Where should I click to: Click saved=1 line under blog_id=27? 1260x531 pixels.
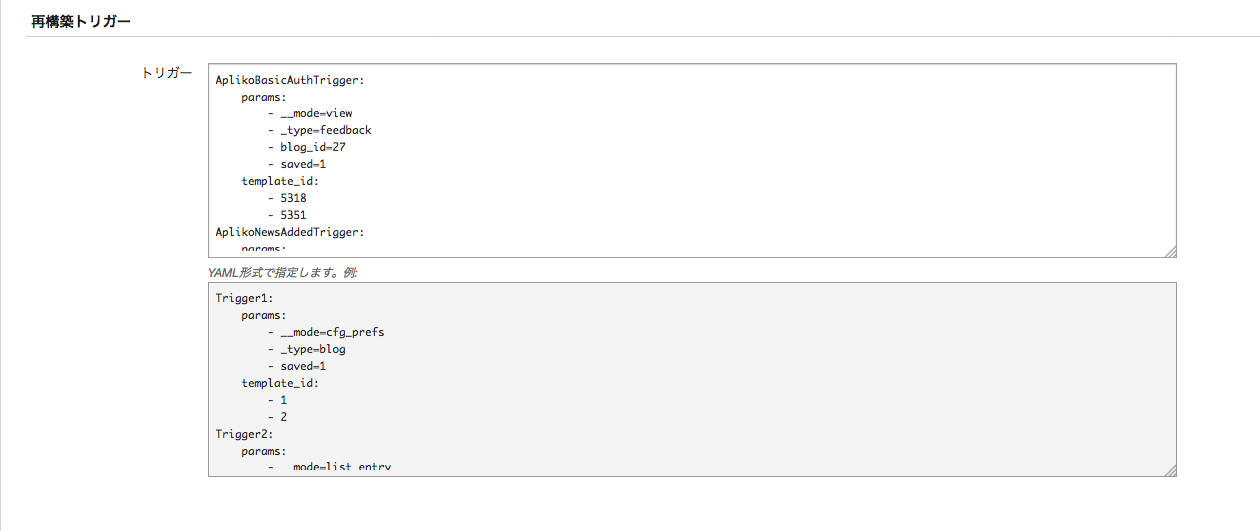click(303, 164)
